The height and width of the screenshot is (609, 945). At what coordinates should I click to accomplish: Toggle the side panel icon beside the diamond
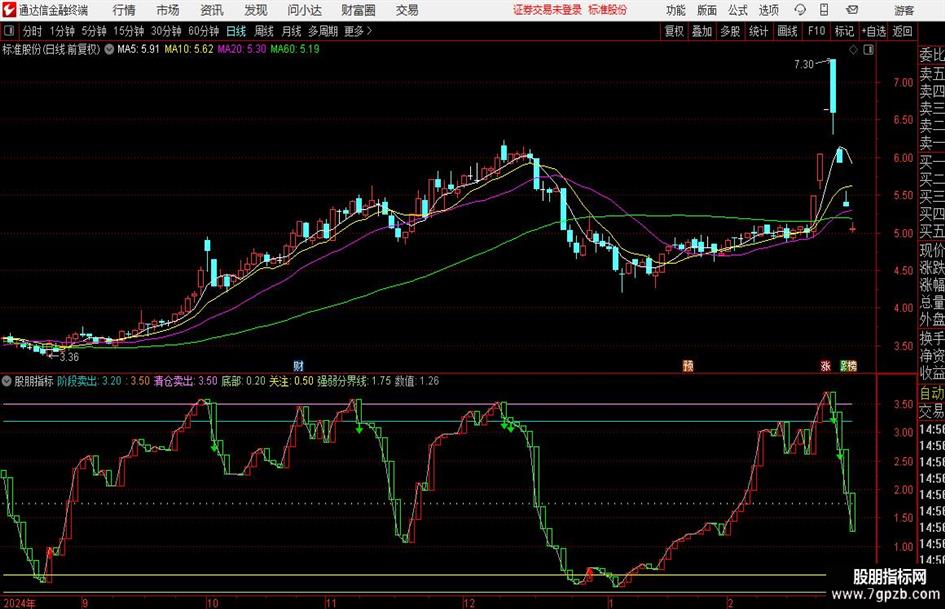[868, 50]
